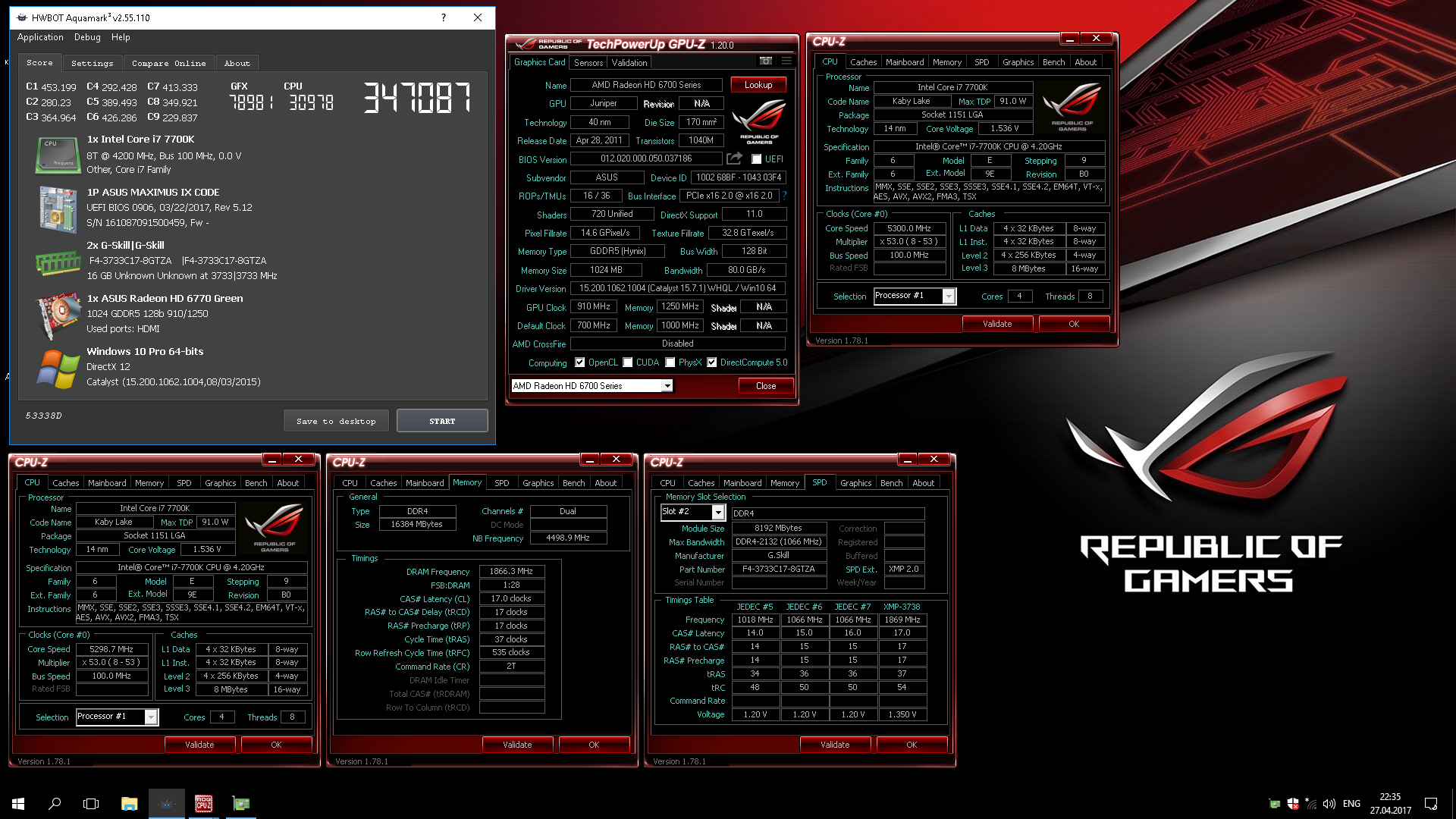The image size is (1456, 819).
Task: Toggle the PhysX checkbox
Action: (670, 362)
